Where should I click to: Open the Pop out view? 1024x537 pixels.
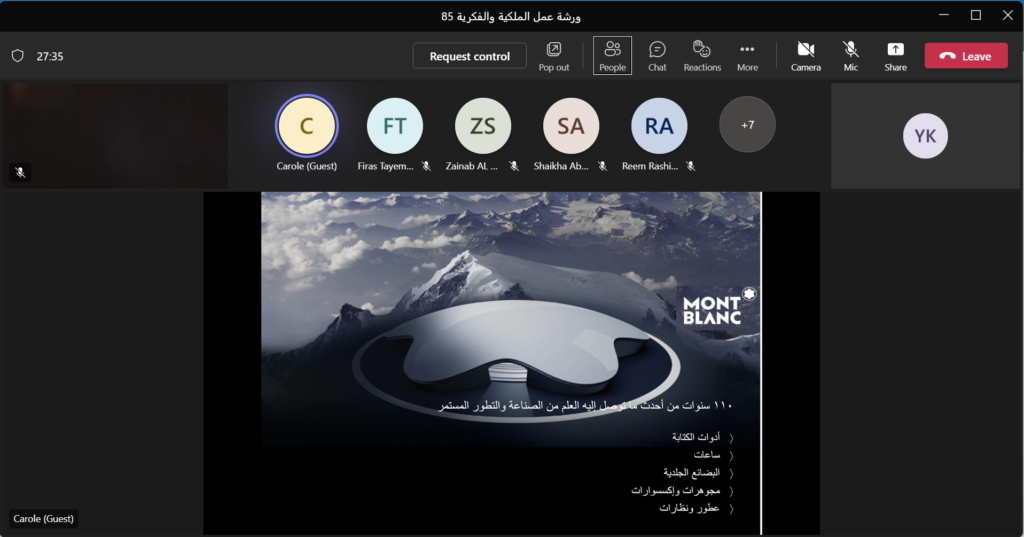point(553,56)
